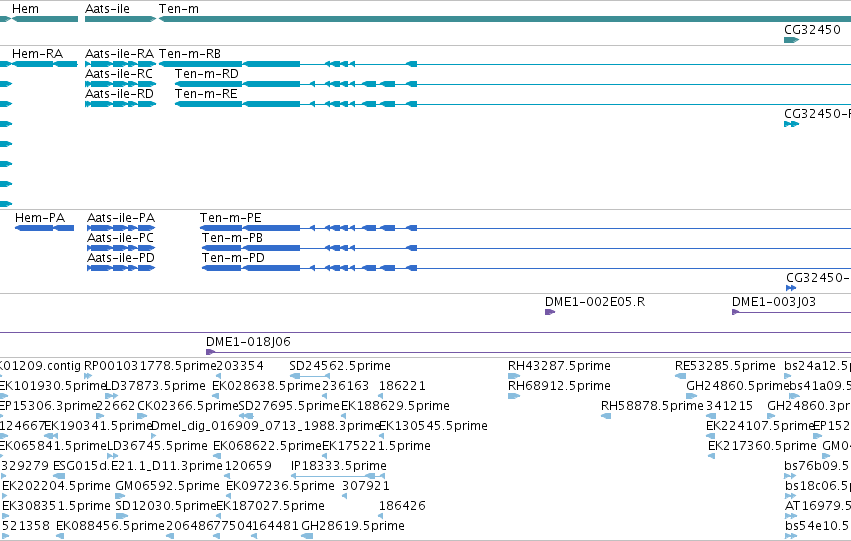Click the Ten-m-RB transcript label

pyautogui.click(x=190, y=54)
